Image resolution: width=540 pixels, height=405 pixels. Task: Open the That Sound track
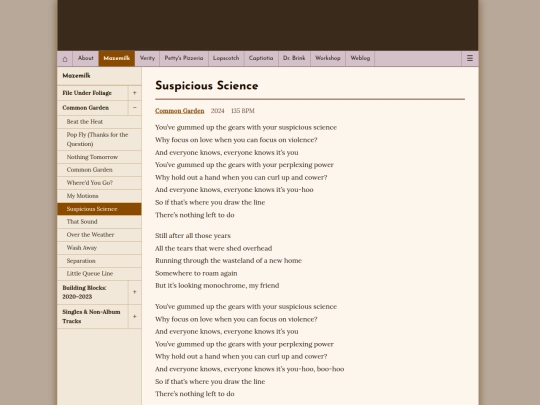99,222
